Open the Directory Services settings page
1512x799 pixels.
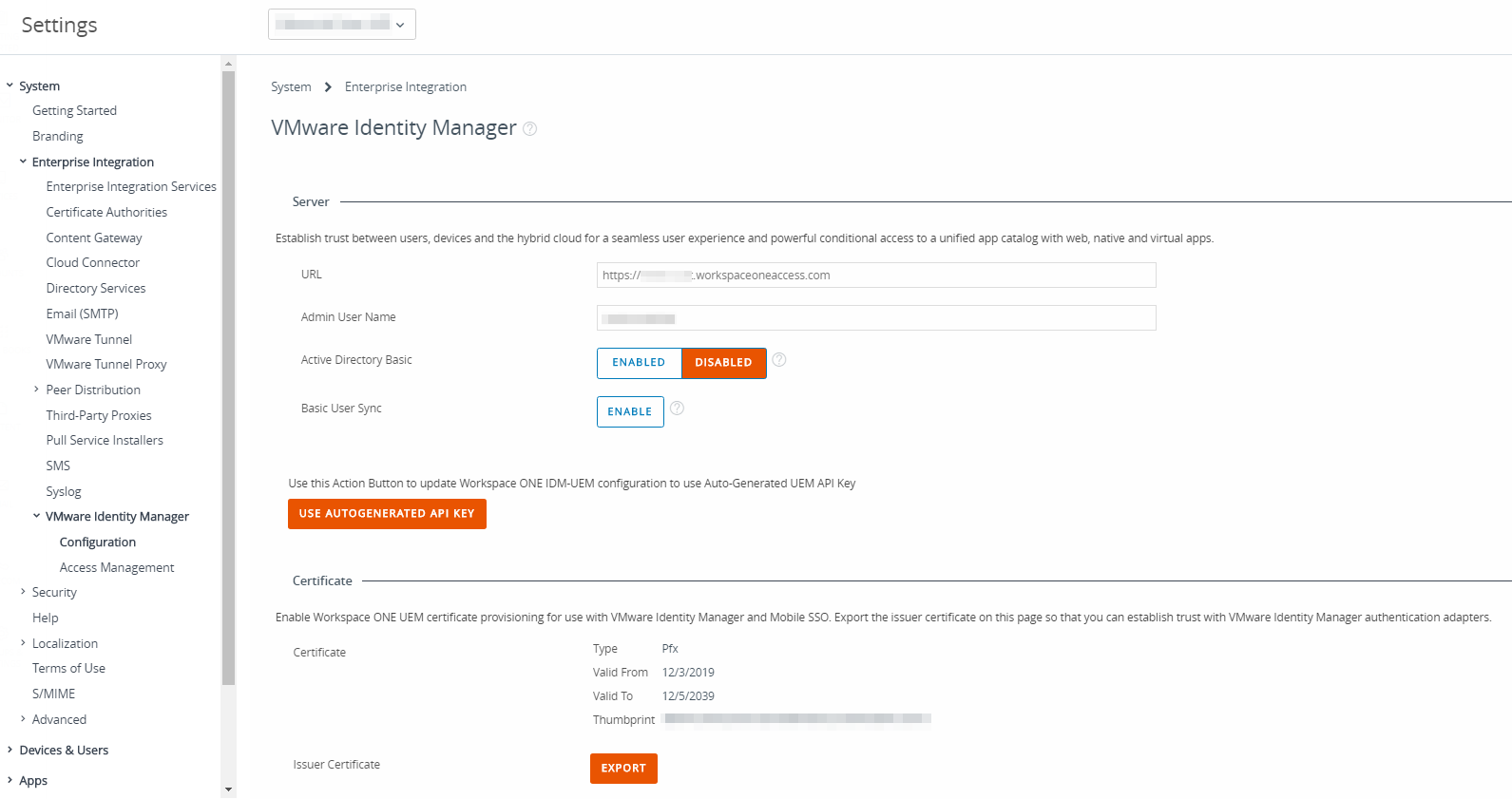click(96, 289)
